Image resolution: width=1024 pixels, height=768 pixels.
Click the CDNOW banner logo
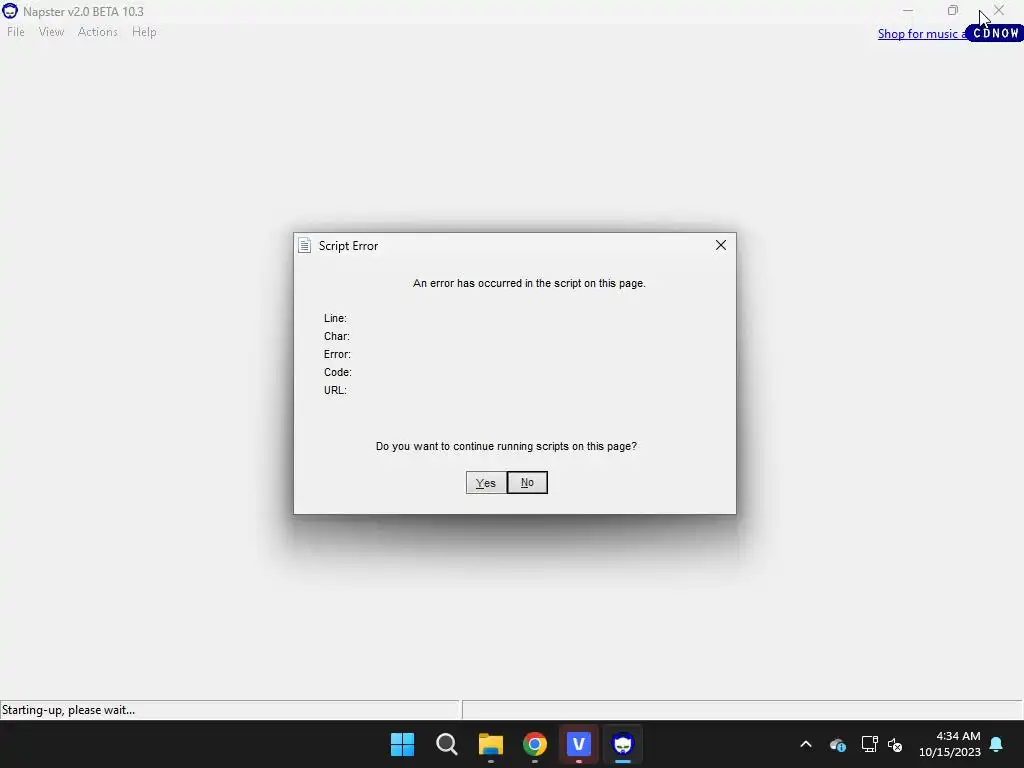click(x=995, y=33)
